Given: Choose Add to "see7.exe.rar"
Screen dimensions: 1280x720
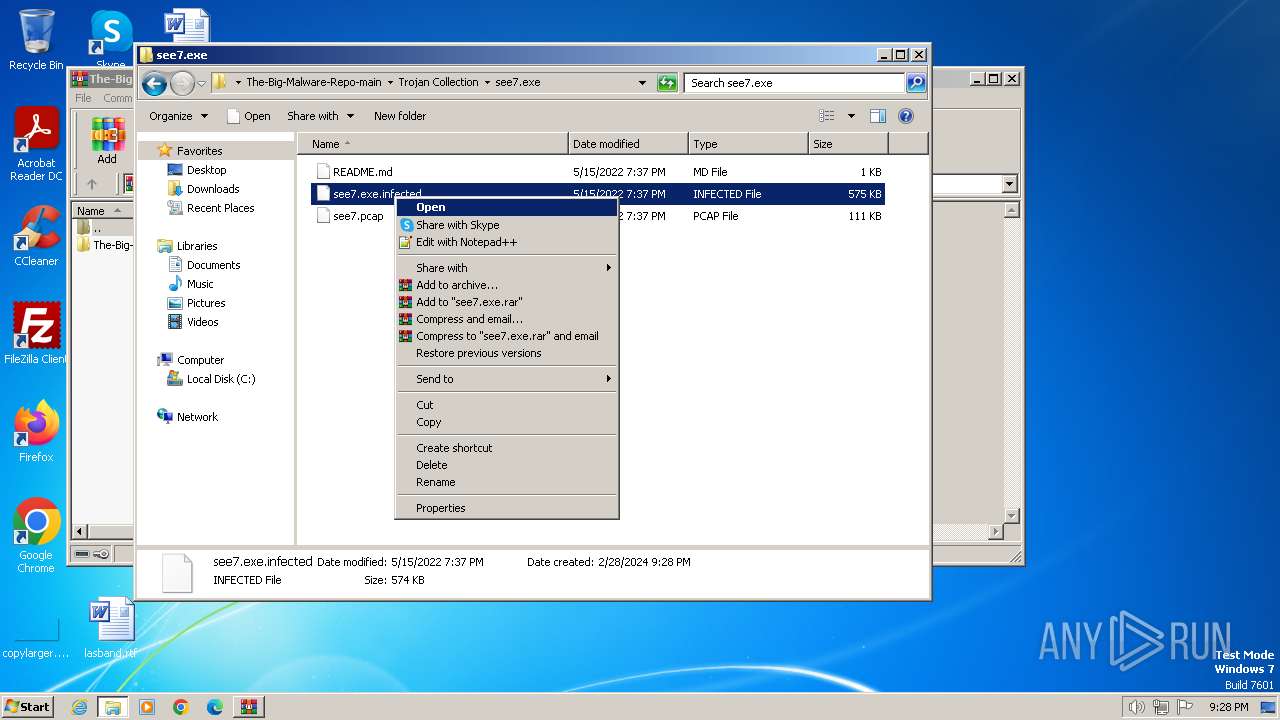Looking at the screenshot, I should click(x=507, y=302).
